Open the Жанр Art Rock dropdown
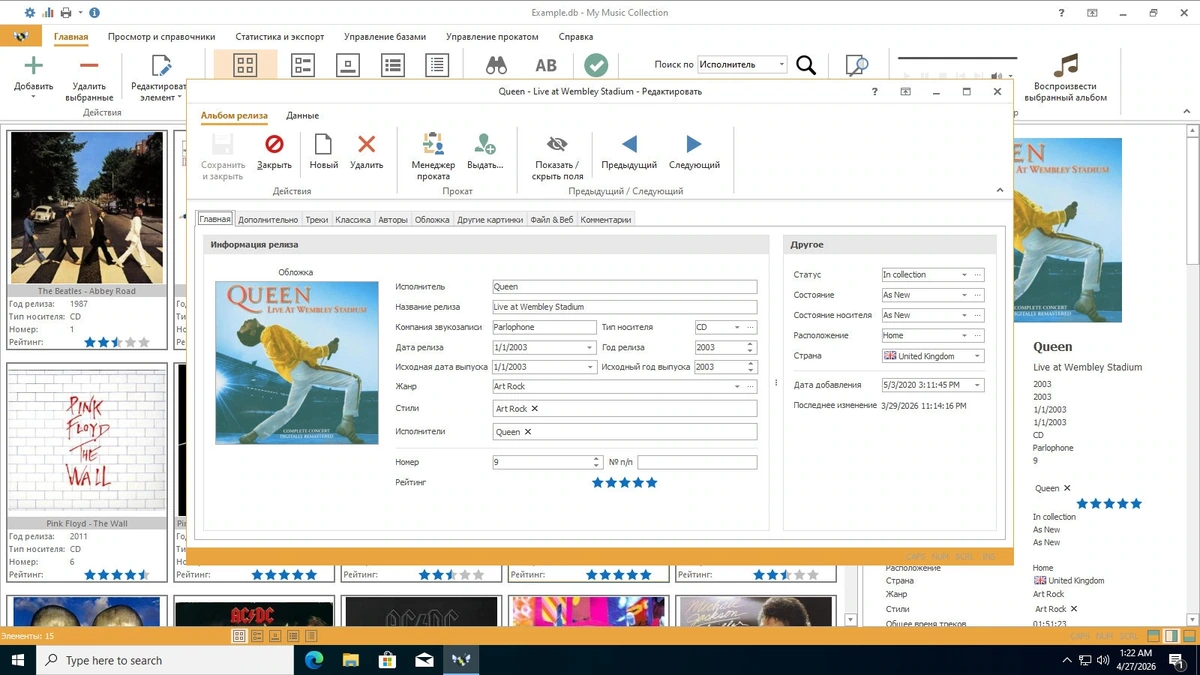 pyautogui.click(x=737, y=387)
